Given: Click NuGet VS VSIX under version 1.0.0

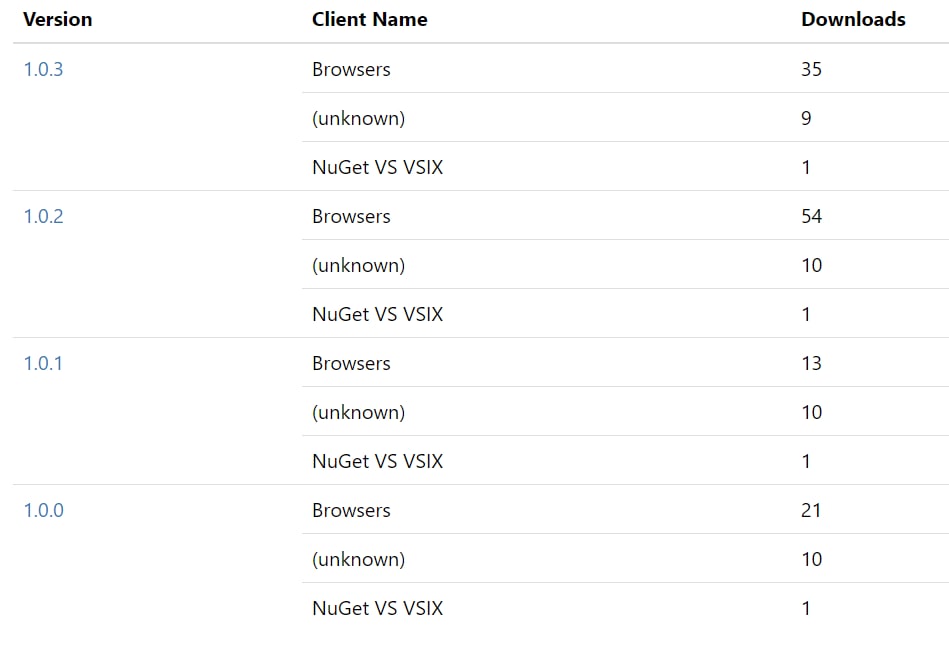Looking at the screenshot, I should pos(377,609).
